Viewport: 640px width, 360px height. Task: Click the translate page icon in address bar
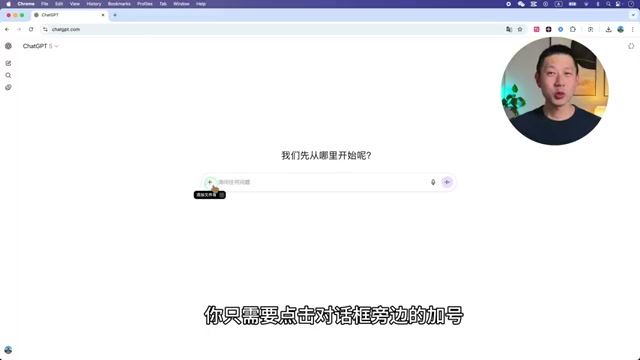(x=509, y=29)
